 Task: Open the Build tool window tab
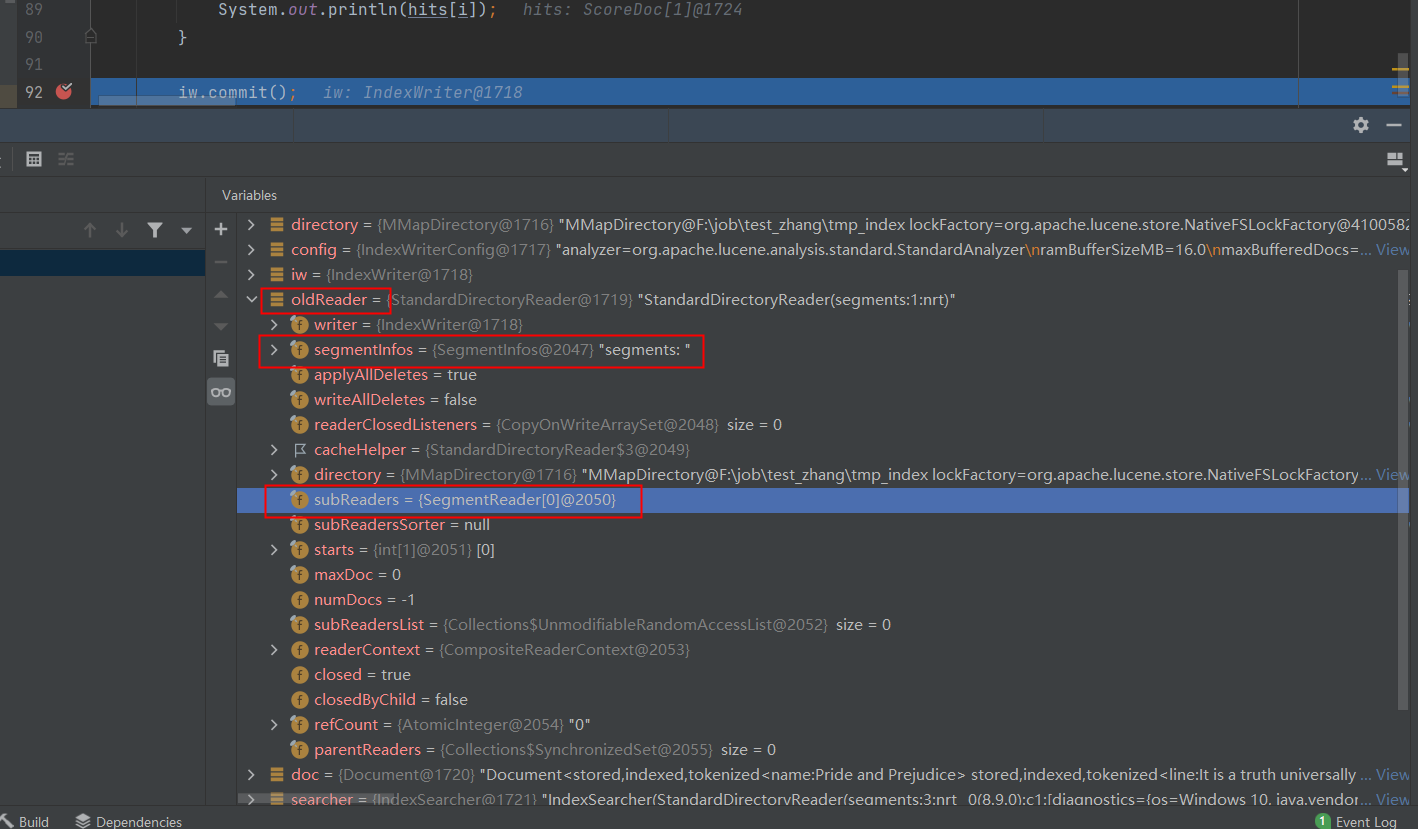[x=25, y=821]
